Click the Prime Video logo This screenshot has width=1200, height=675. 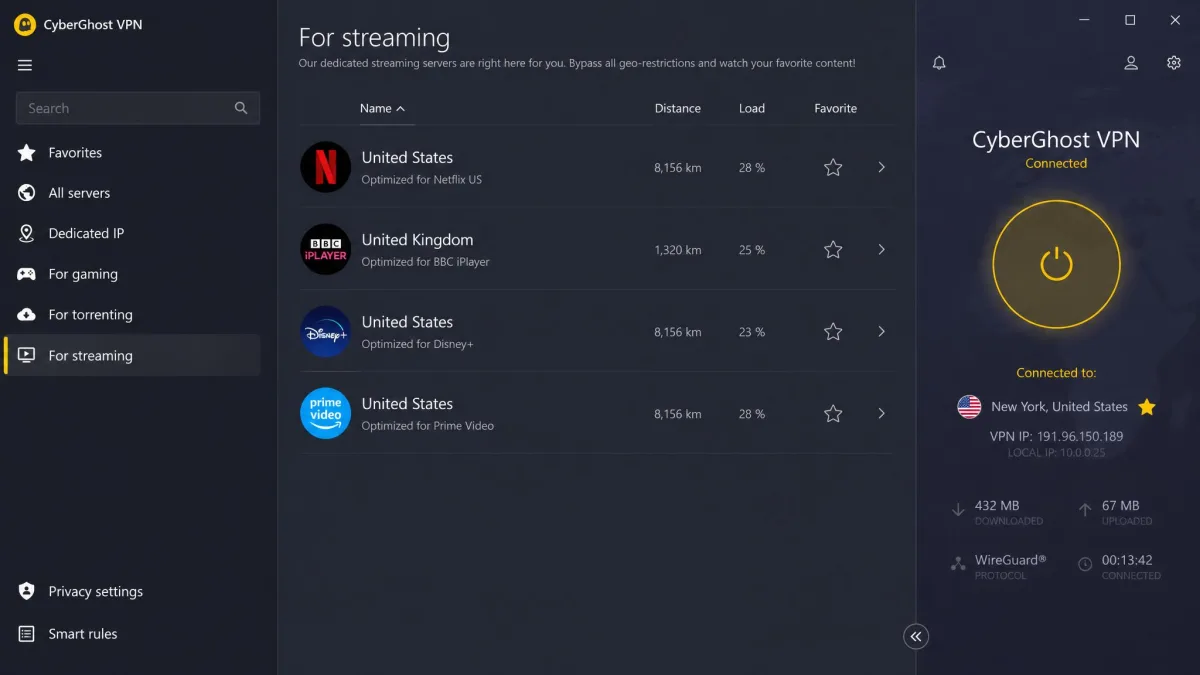tap(326, 414)
